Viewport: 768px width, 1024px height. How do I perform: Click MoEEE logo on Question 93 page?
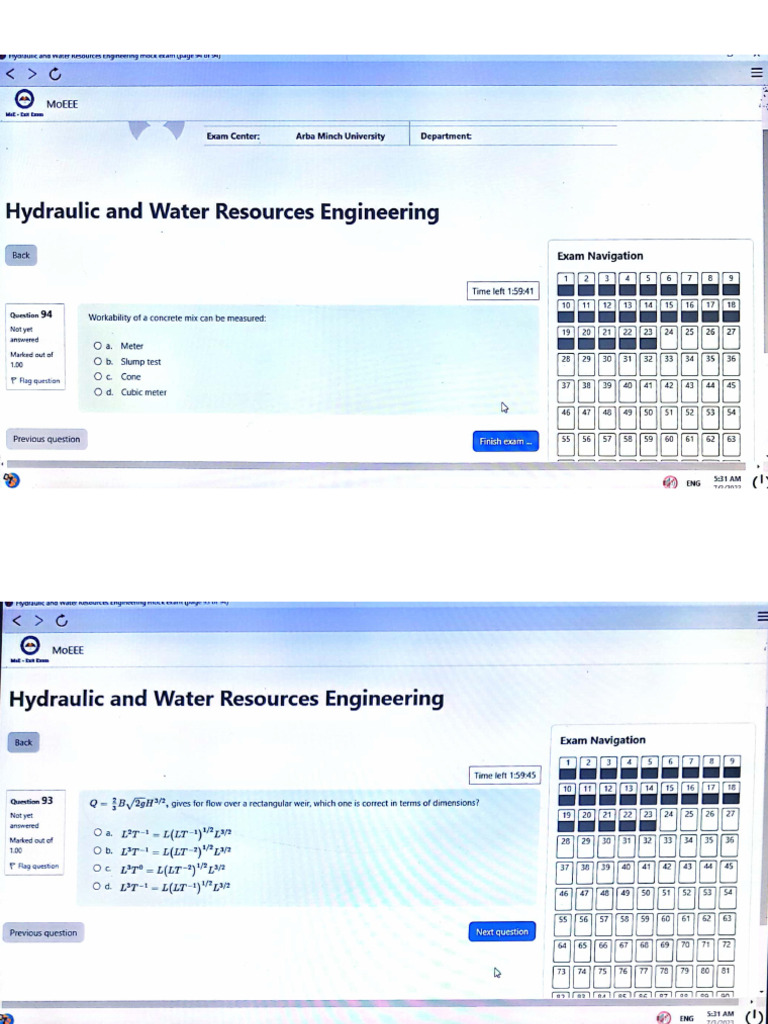pos(30,647)
